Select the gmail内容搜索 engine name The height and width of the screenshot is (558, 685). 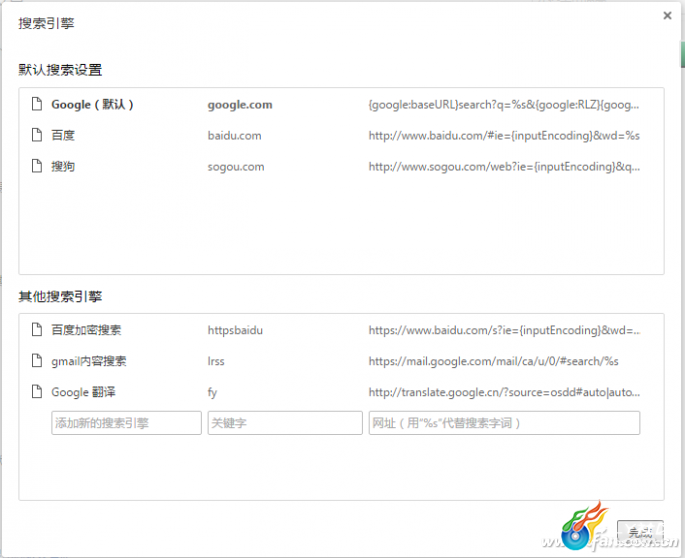[89, 361]
